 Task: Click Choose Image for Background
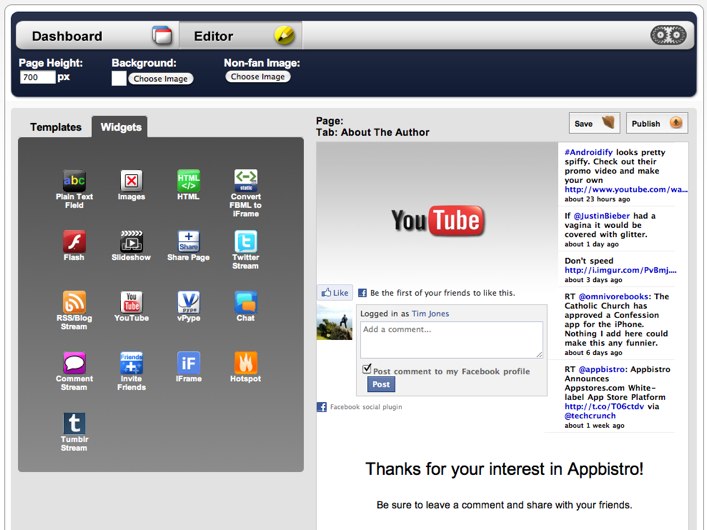coord(161,78)
